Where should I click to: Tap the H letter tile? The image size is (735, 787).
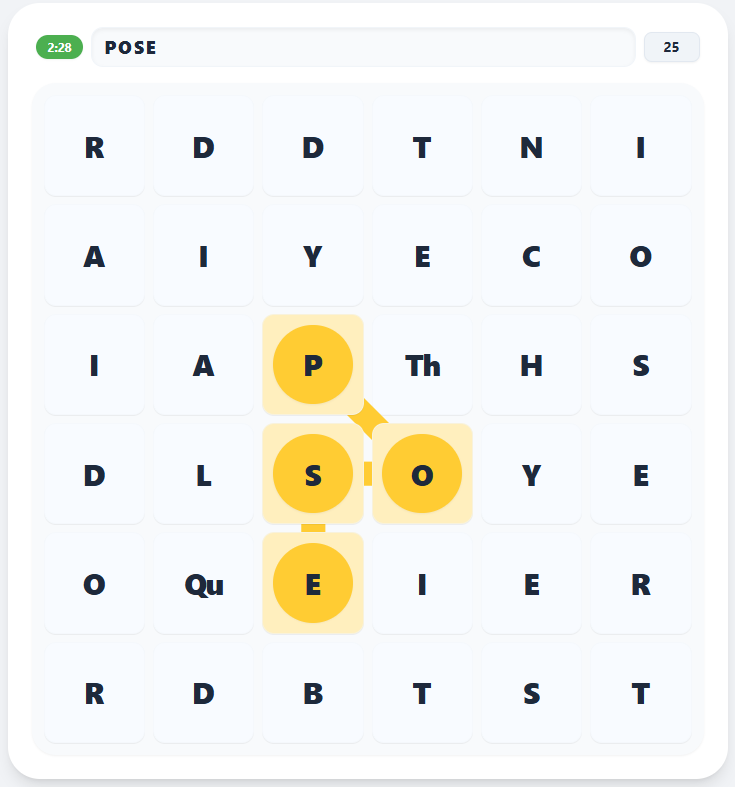pyautogui.click(x=531, y=365)
